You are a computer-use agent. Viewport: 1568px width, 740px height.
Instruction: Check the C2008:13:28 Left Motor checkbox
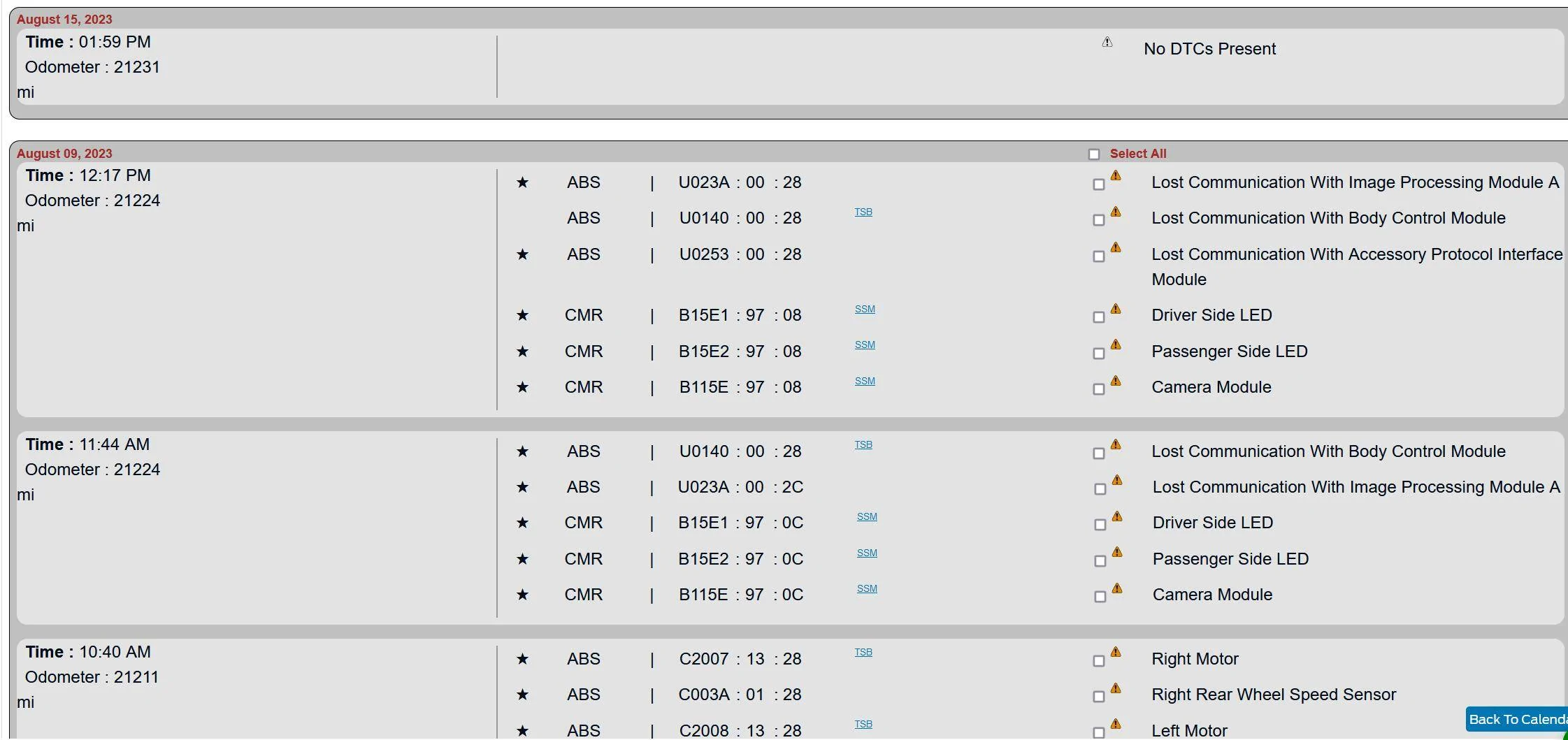click(x=1098, y=733)
